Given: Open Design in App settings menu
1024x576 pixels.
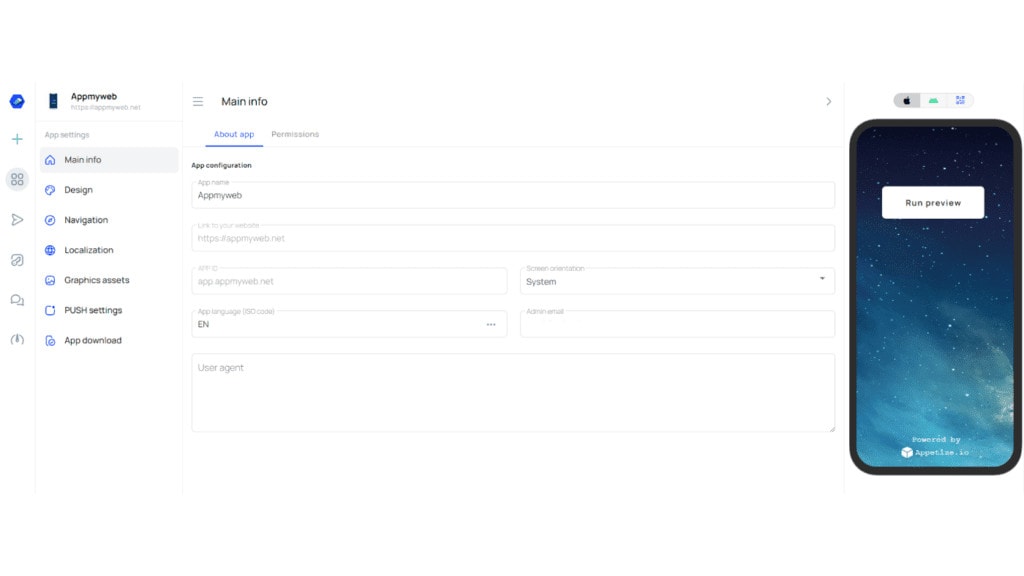Looking at the screenshot, I should pos(78,190).
